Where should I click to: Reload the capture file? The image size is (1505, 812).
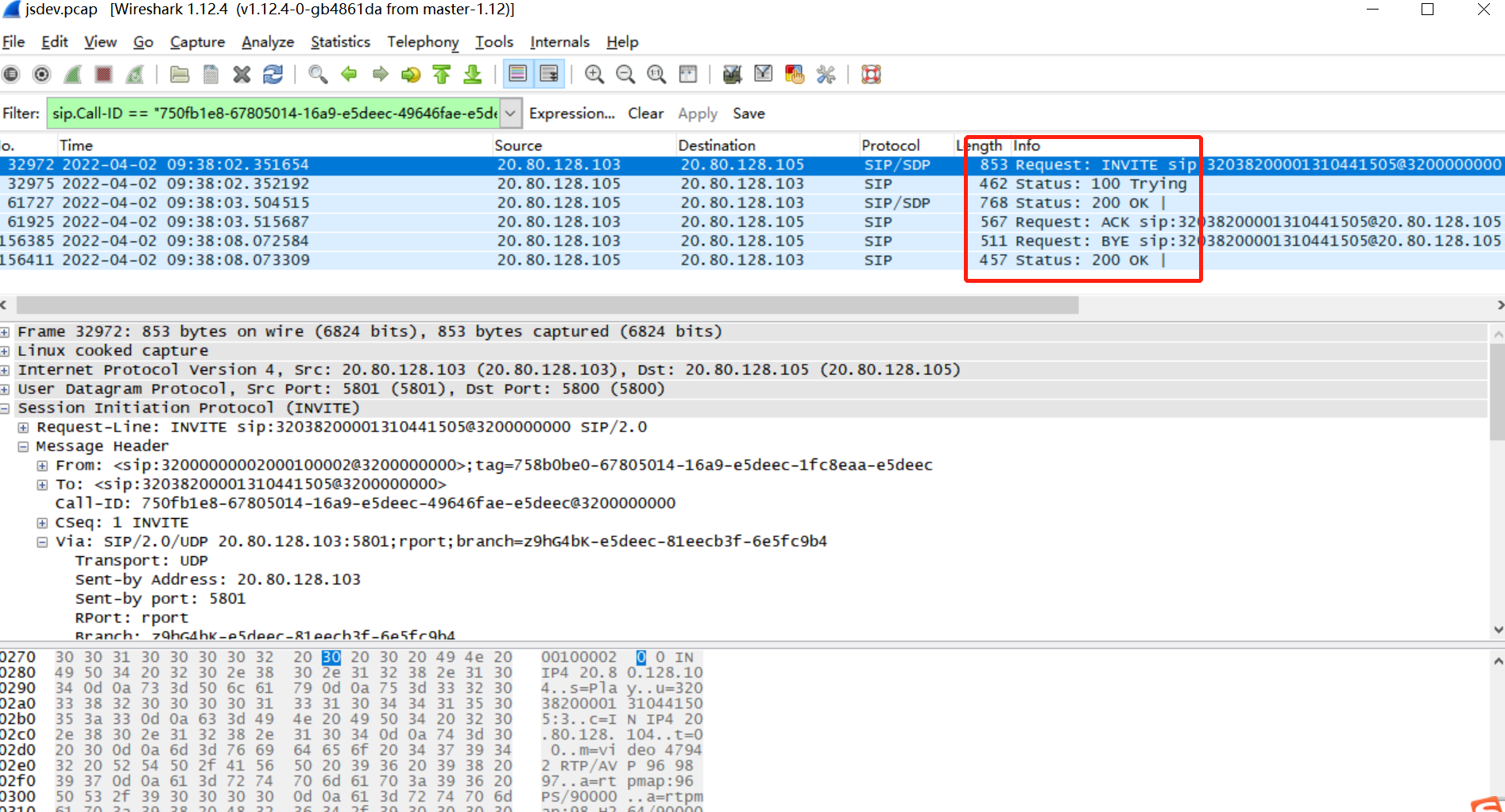(x=273, y=75)
